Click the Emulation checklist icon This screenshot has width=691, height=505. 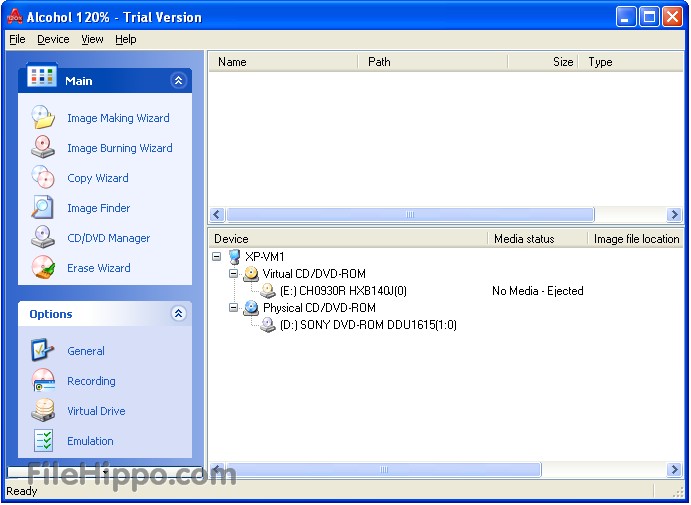coord(43,440)
